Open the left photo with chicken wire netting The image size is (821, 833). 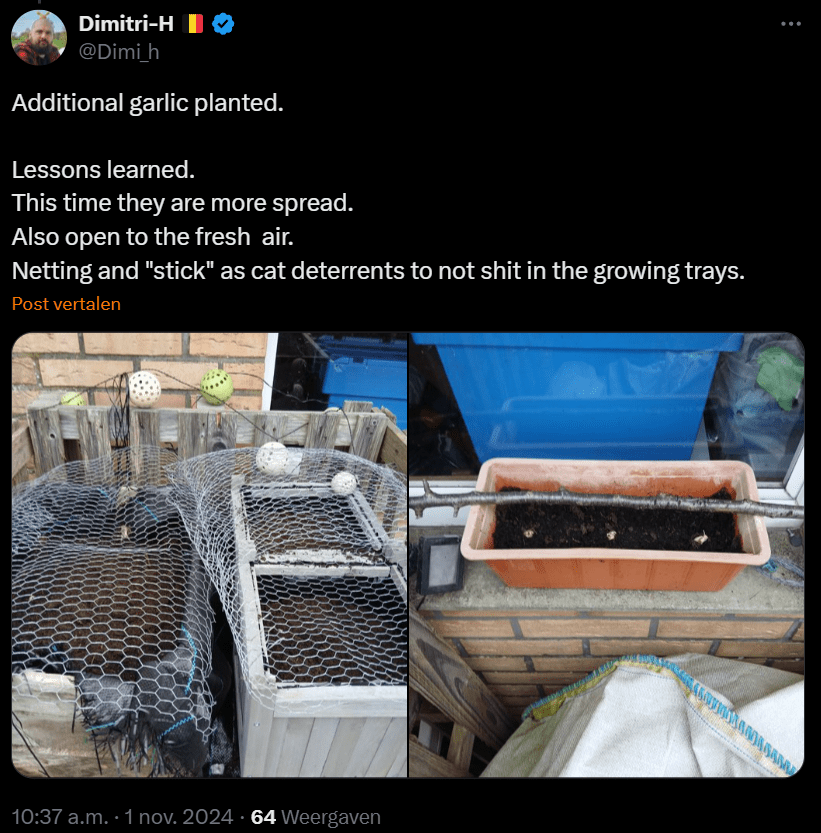[210, 555]
